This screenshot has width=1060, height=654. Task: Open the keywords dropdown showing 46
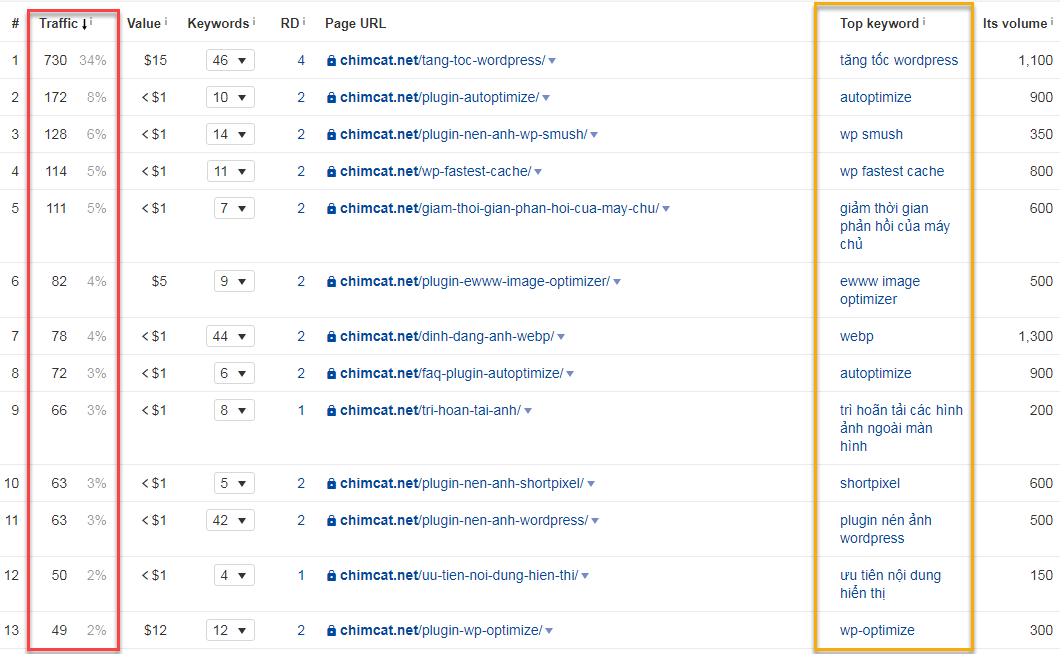tap(230, 61)
